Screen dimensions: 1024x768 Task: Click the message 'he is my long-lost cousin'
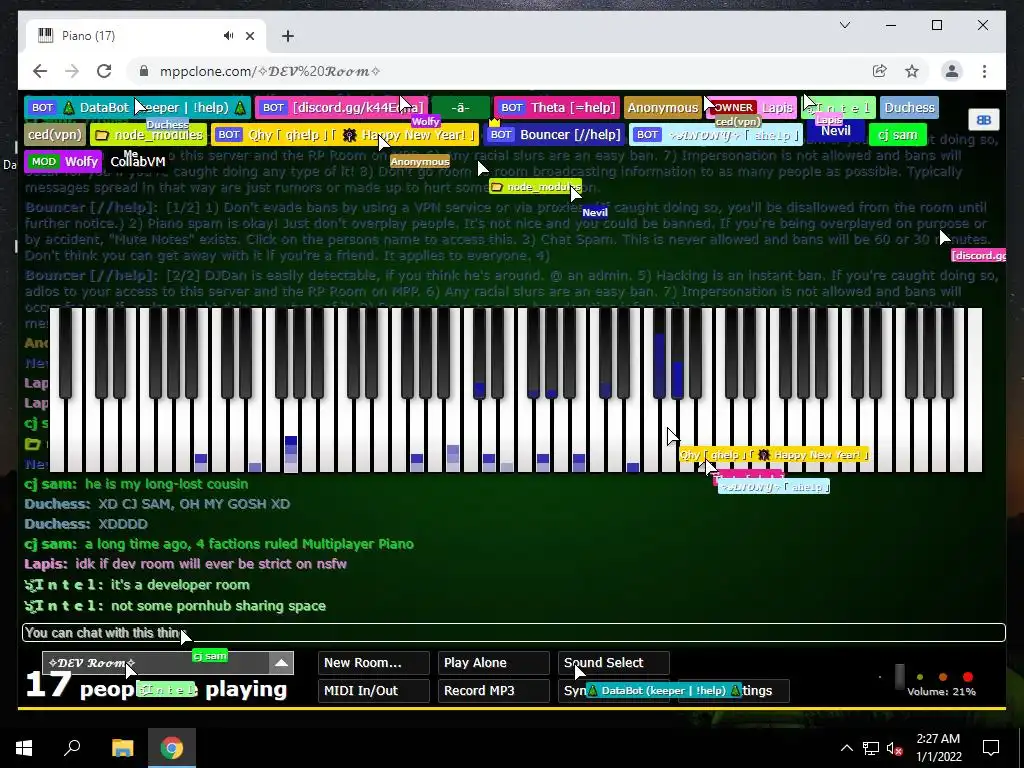[x=167, y=484]
